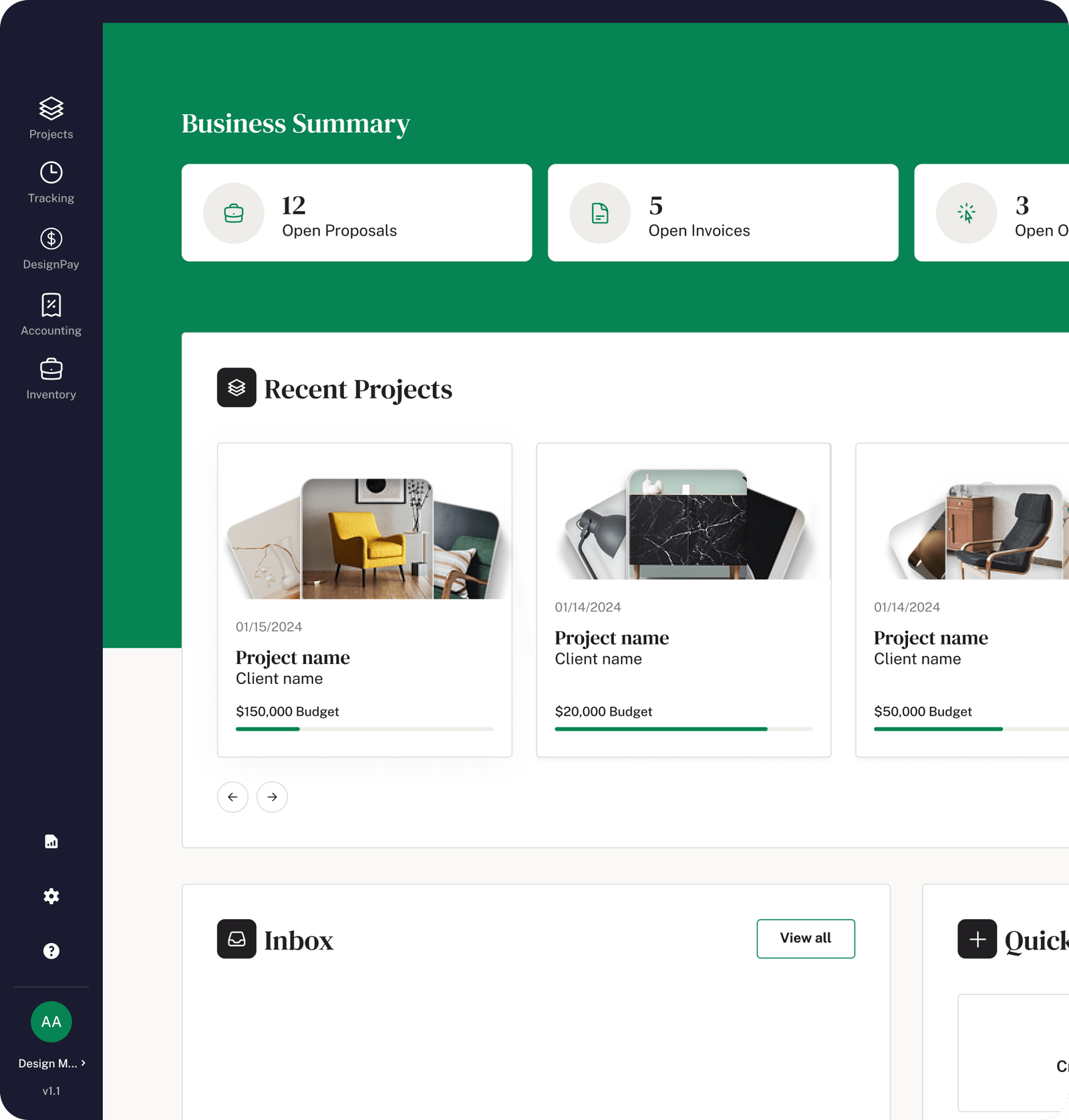Click the left arrow under Recent Projects
The height and width of the screenshot is (1120, 1069).
pyautogui.click(x=233, y=797)
